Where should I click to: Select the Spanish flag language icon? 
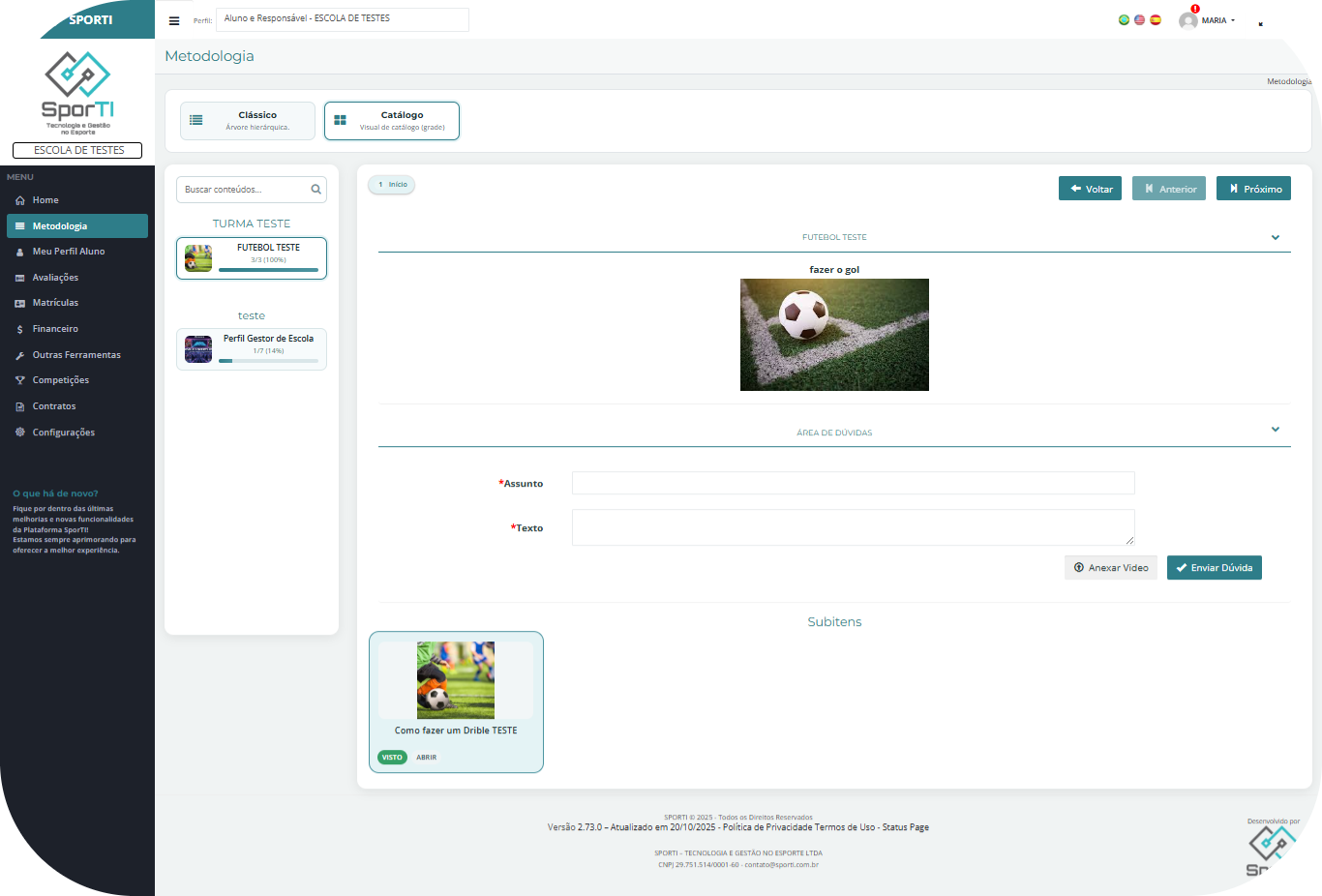click(x=1155, y=19)
